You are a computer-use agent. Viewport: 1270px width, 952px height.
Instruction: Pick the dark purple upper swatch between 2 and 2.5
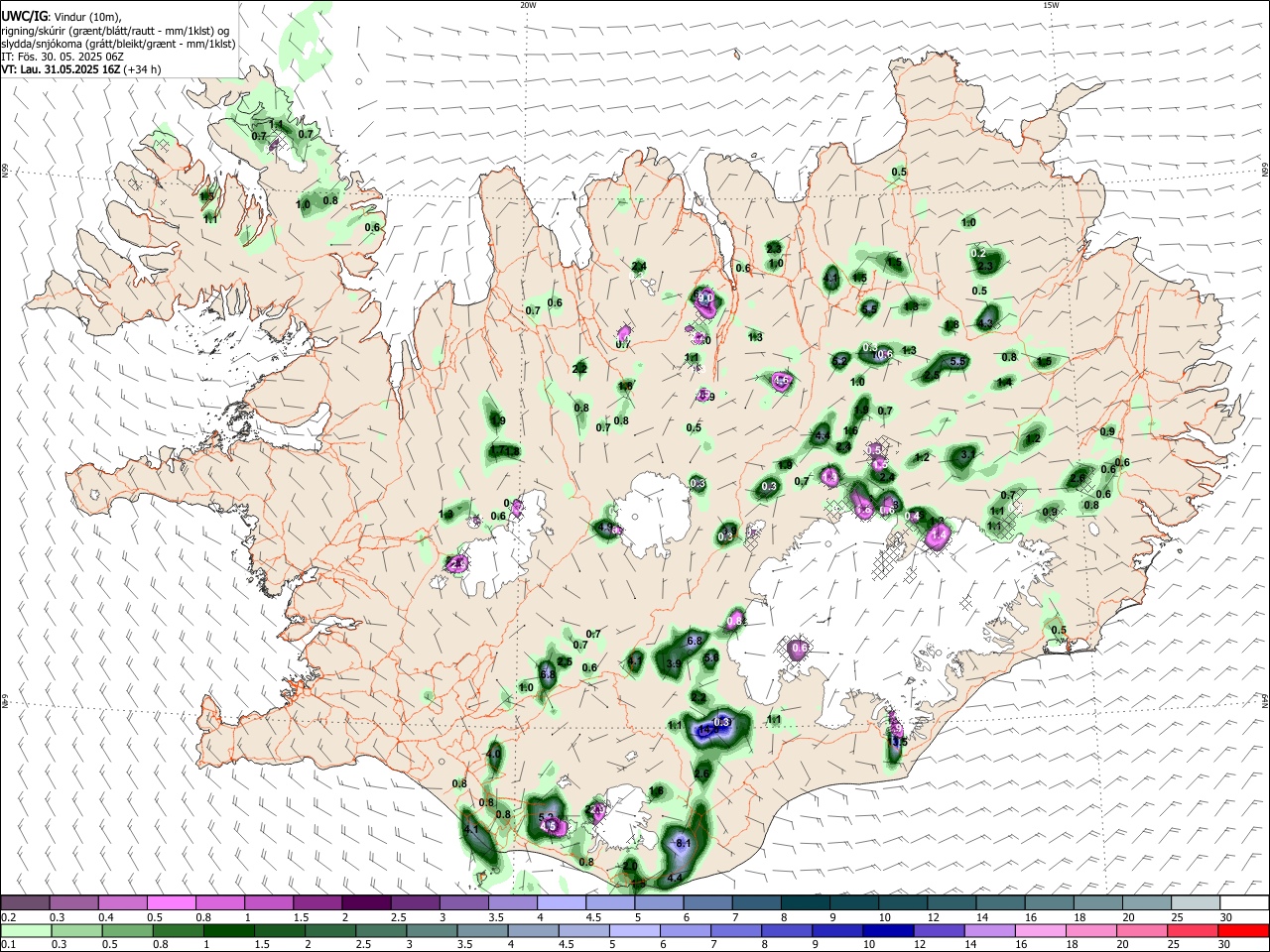click(365, 903)
